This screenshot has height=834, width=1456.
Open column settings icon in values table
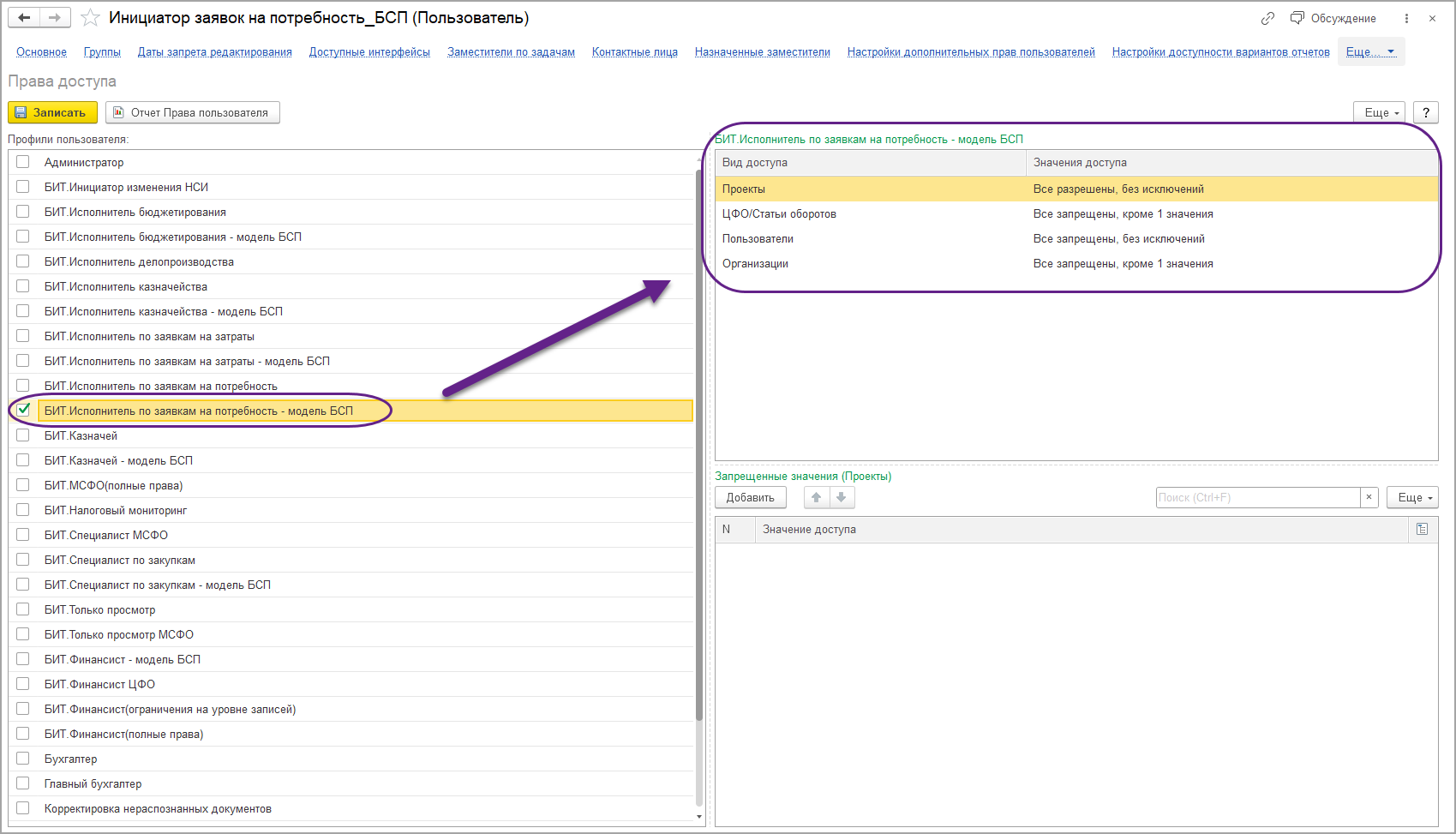[x=1422, y=530]
